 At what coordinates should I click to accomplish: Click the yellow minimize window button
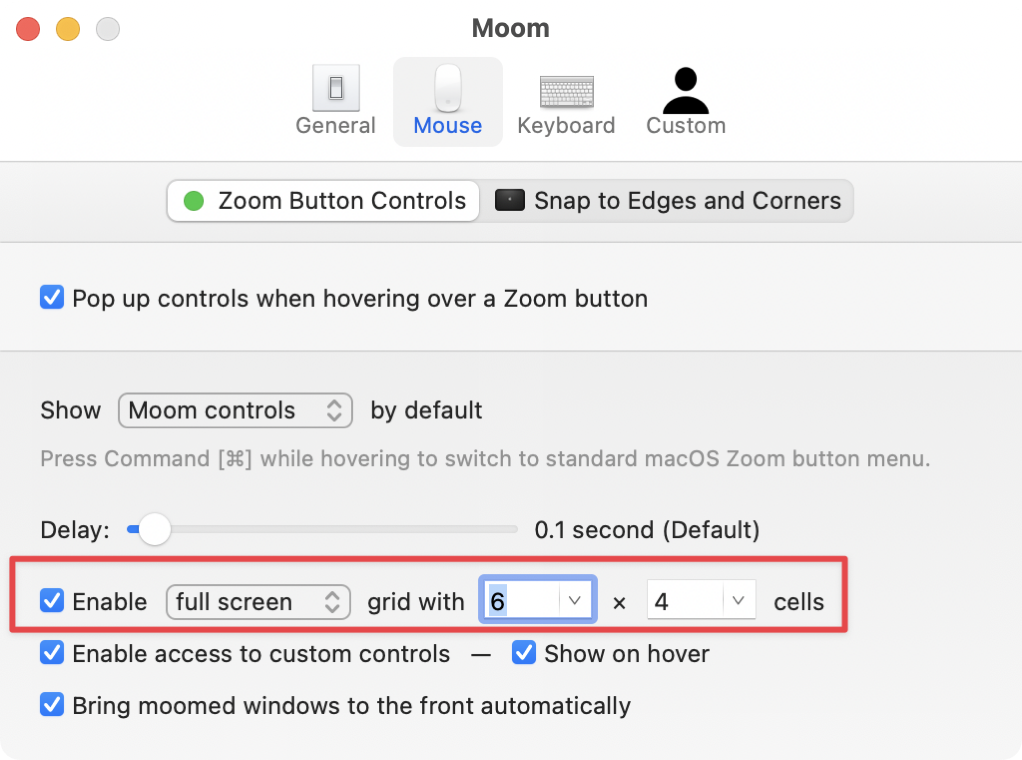68,29
